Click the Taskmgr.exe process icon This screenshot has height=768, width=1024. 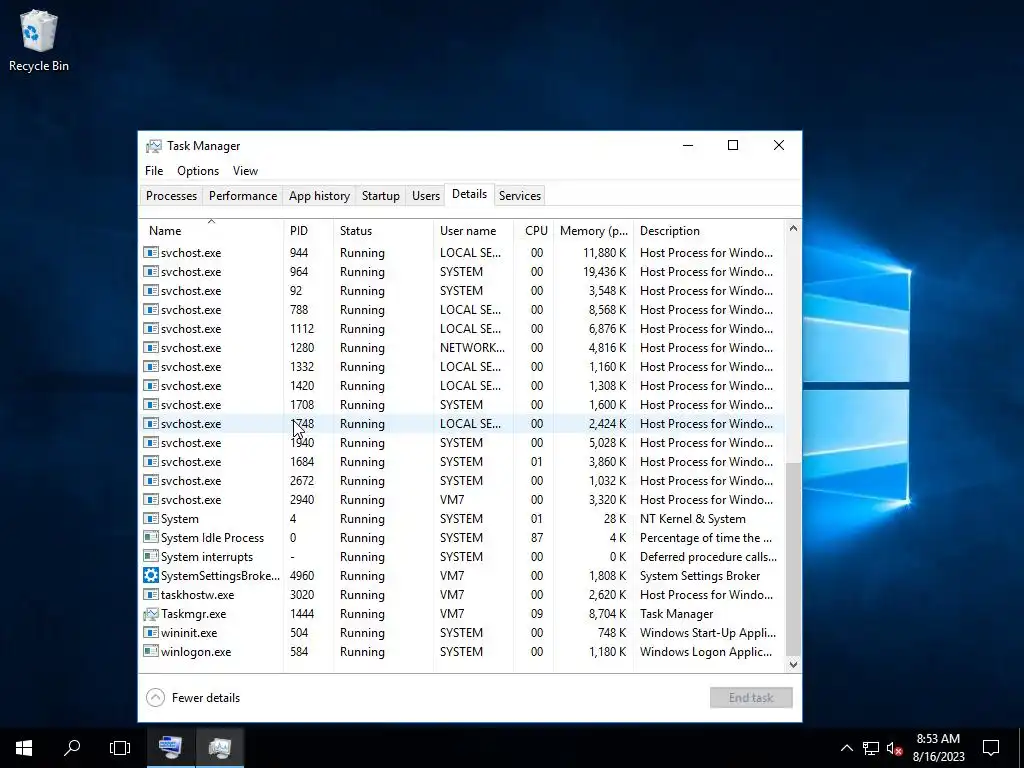click(151, 614)
